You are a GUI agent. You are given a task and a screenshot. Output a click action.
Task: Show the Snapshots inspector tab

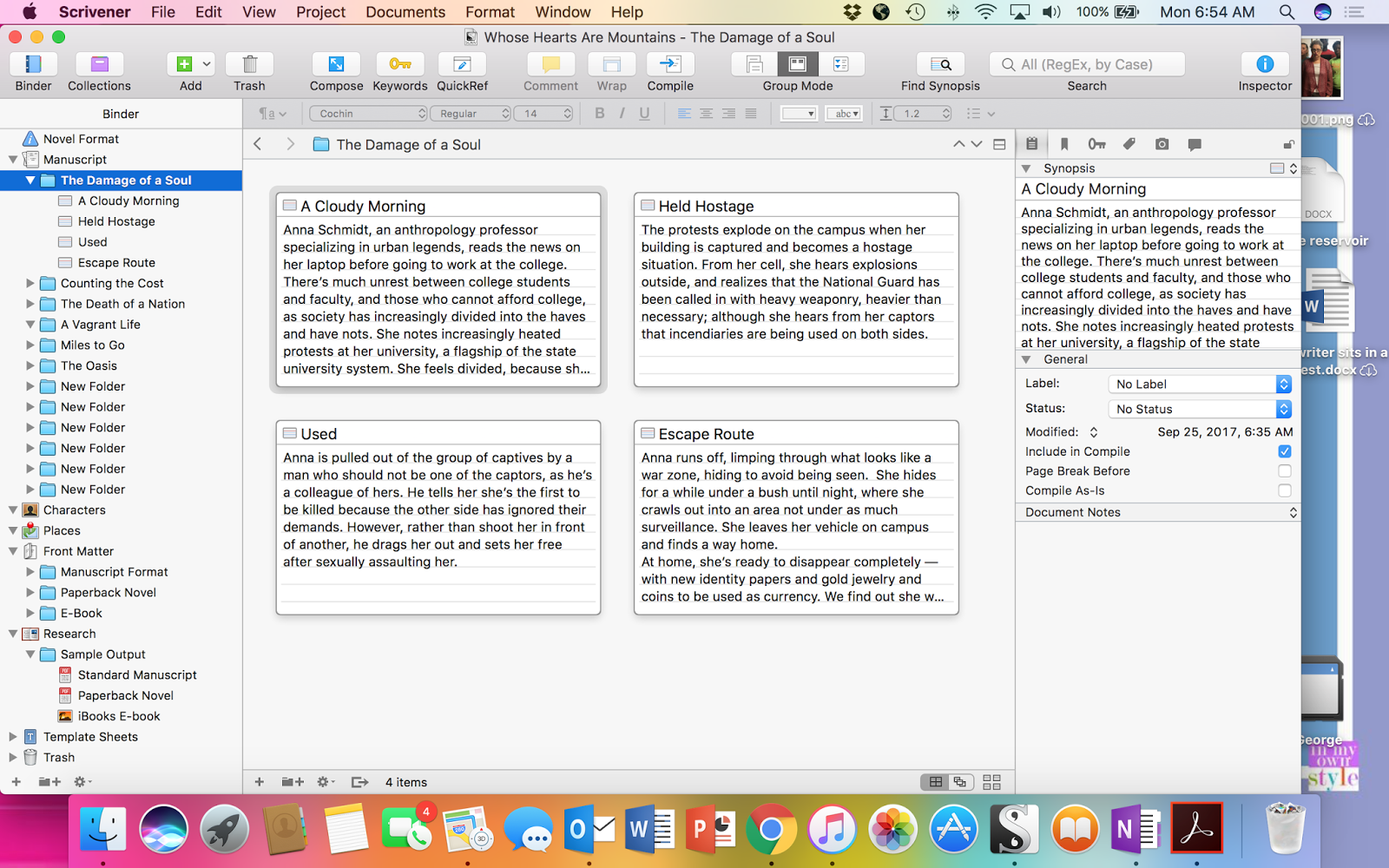(1162, 144)
